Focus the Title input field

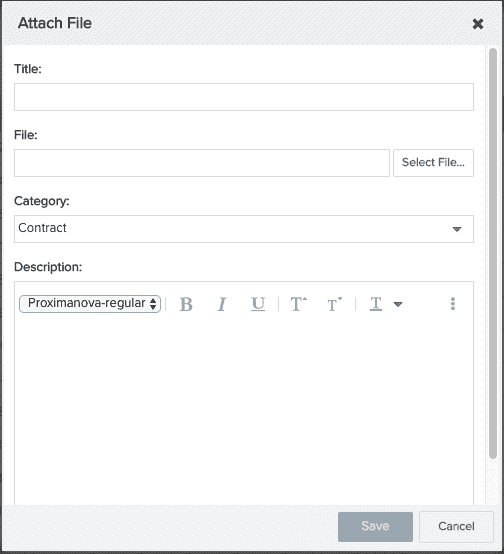coord(244,97)
